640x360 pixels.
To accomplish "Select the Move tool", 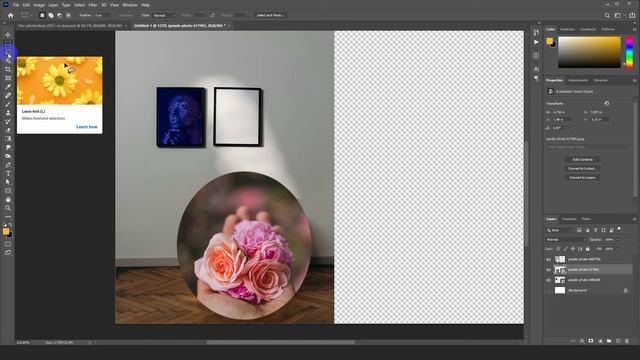I will coord(8,35).
